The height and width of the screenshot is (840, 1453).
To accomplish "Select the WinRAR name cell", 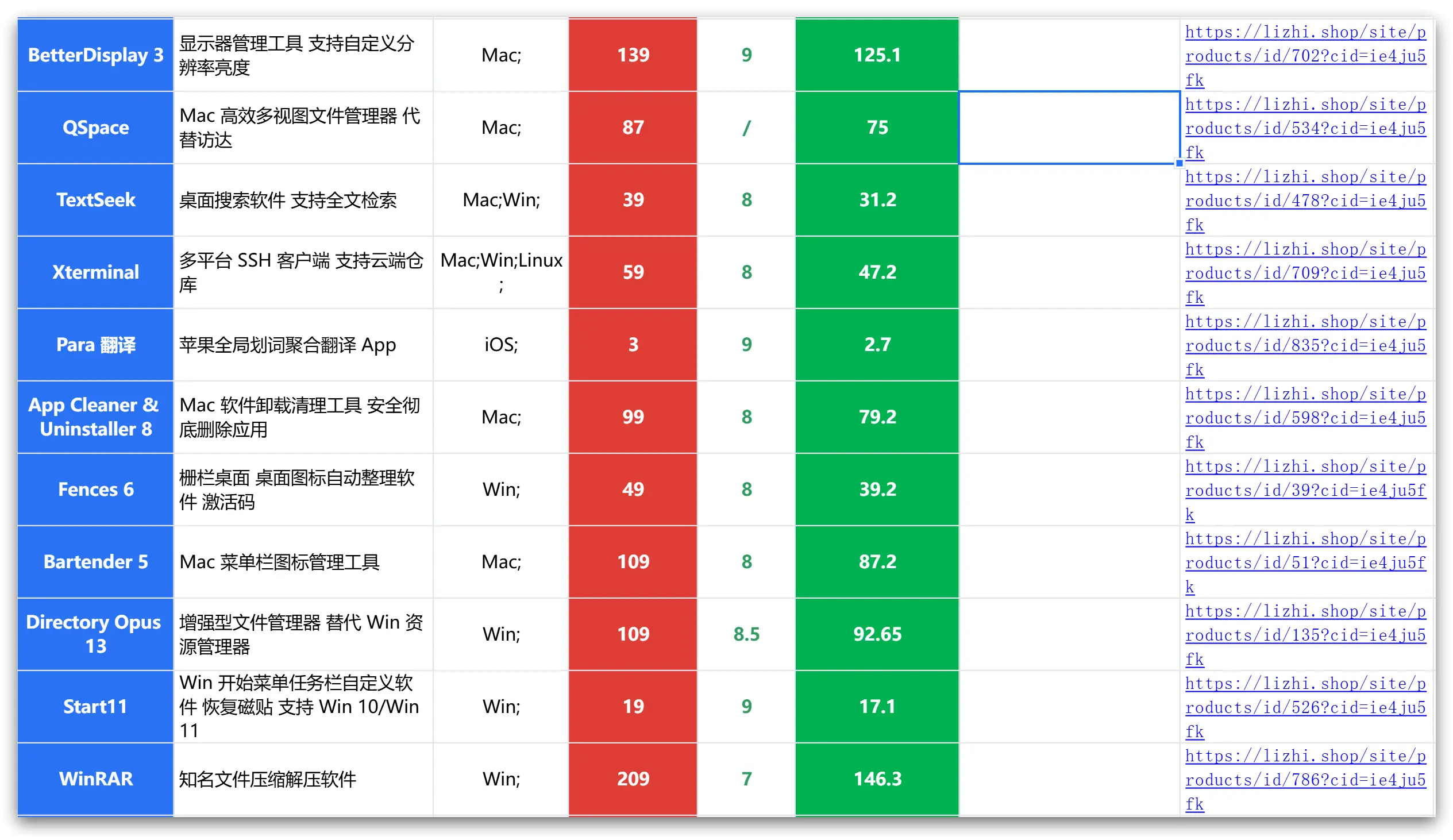I will point(96,779).
